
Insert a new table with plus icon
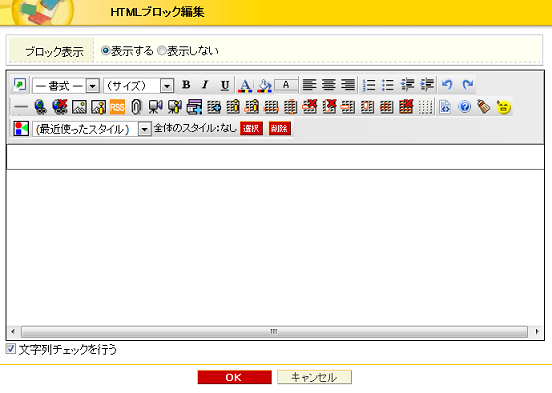click(214, 107)
